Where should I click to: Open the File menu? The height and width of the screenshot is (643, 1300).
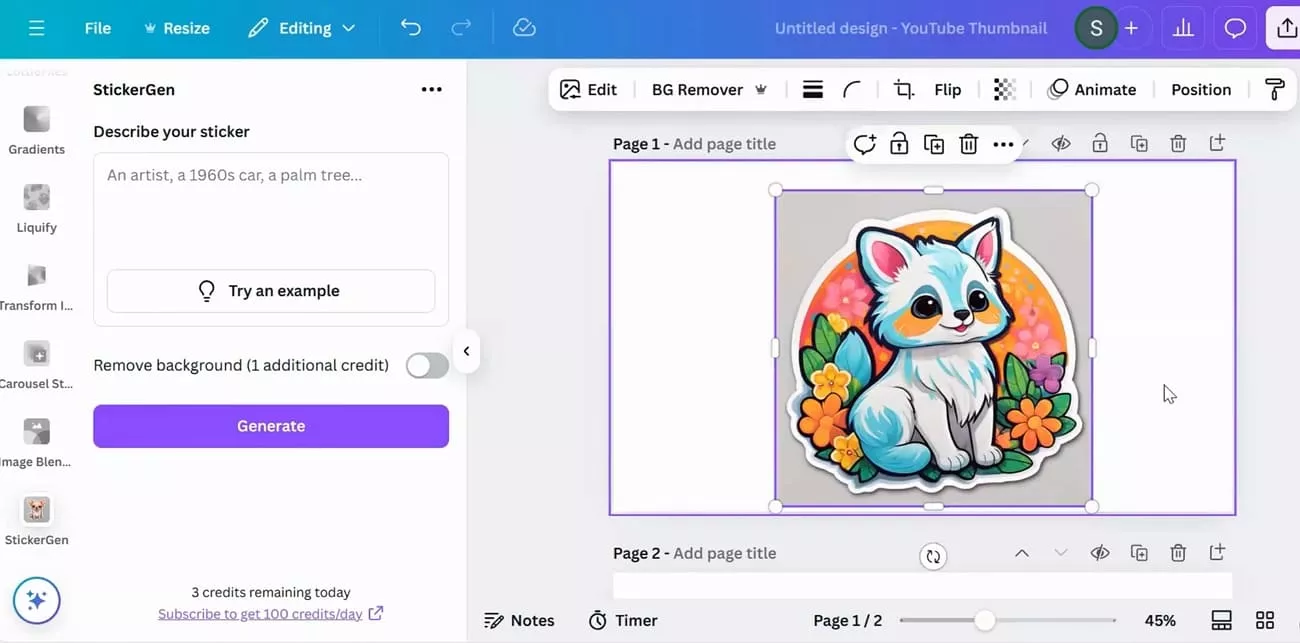pos(97,27)
